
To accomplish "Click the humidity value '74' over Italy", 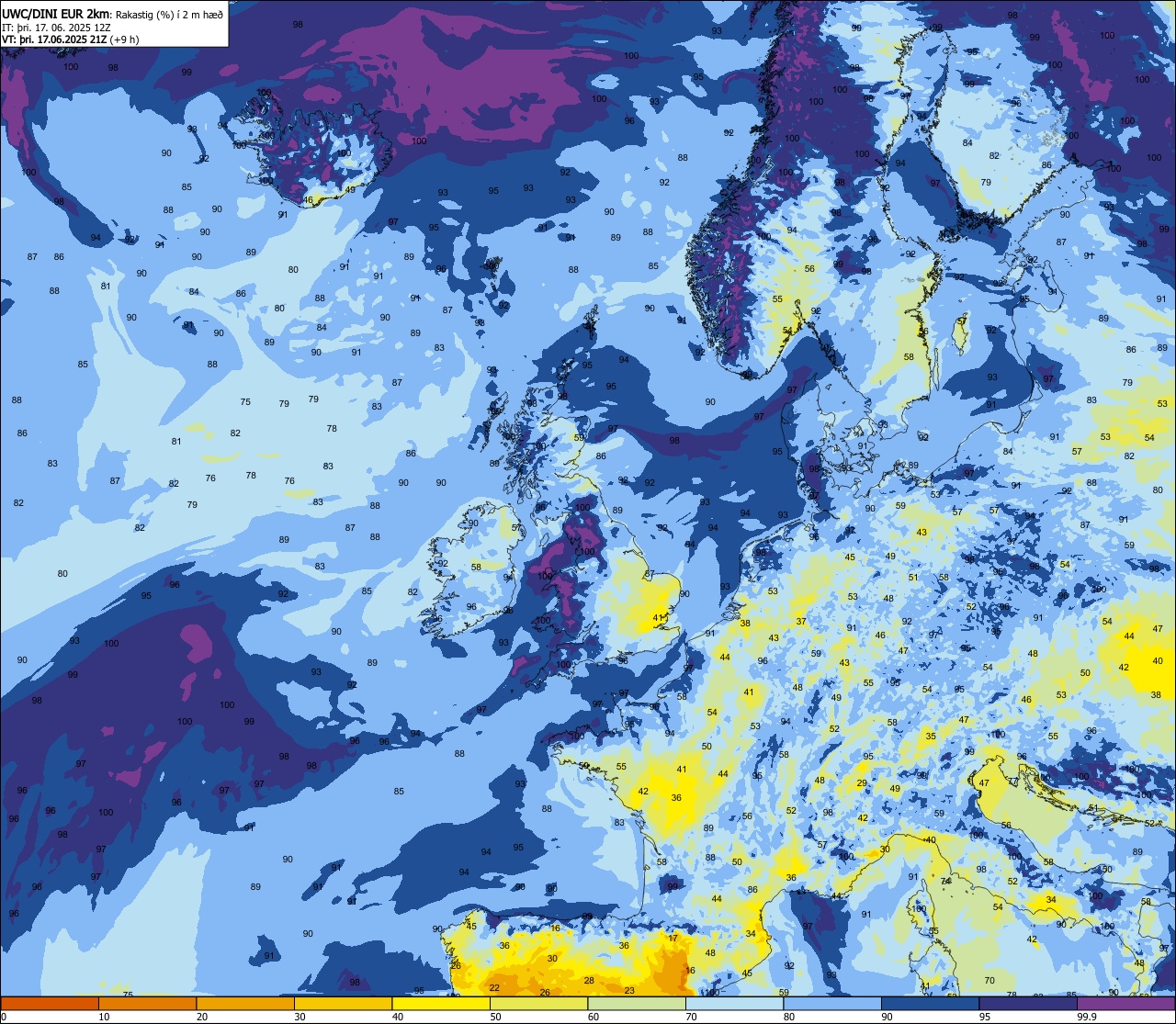I will 946,881.
